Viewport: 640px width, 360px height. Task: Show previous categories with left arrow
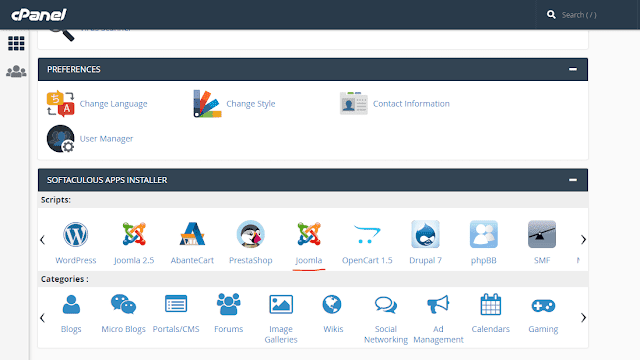click(x=42, y=318)
